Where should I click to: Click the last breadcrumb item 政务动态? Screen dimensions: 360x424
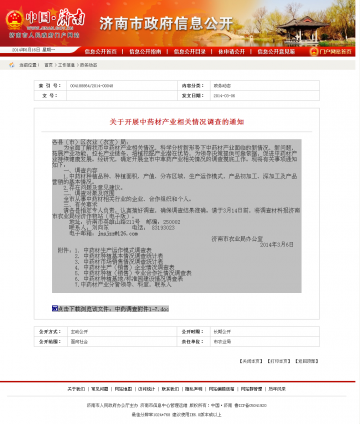88,65
